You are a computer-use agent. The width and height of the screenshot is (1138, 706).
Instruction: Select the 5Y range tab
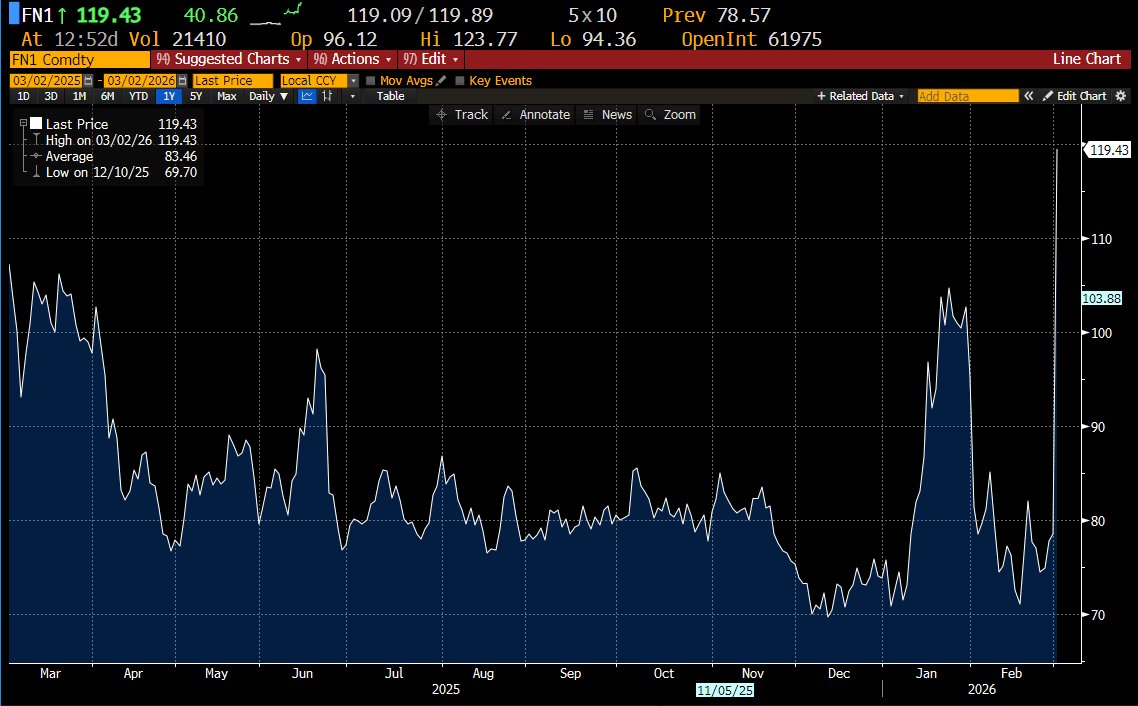pyautogui.click(x=196, y=96)
